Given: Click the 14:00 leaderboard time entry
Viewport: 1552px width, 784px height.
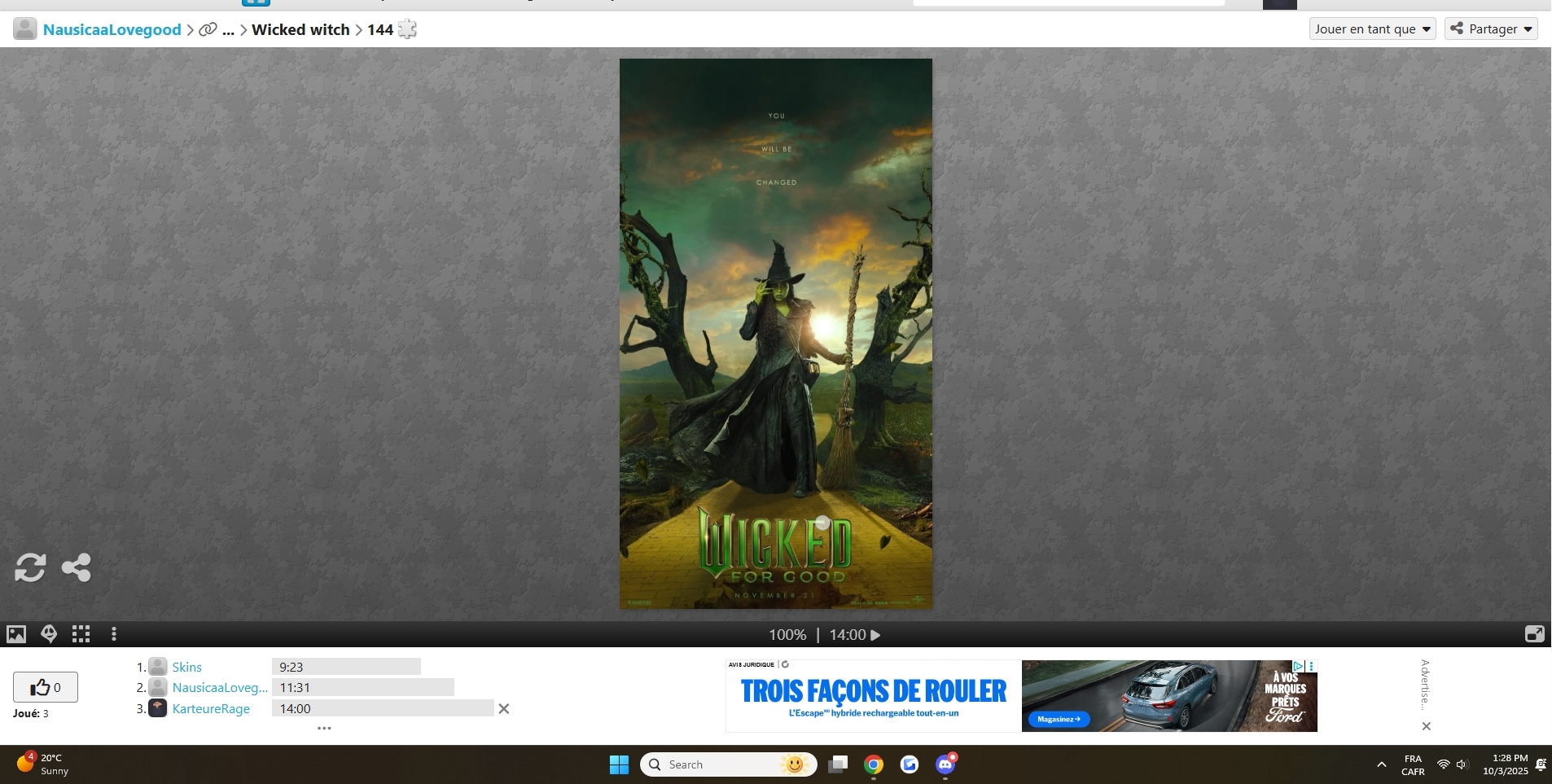Looking at the screenshot, I should [383, 709].
